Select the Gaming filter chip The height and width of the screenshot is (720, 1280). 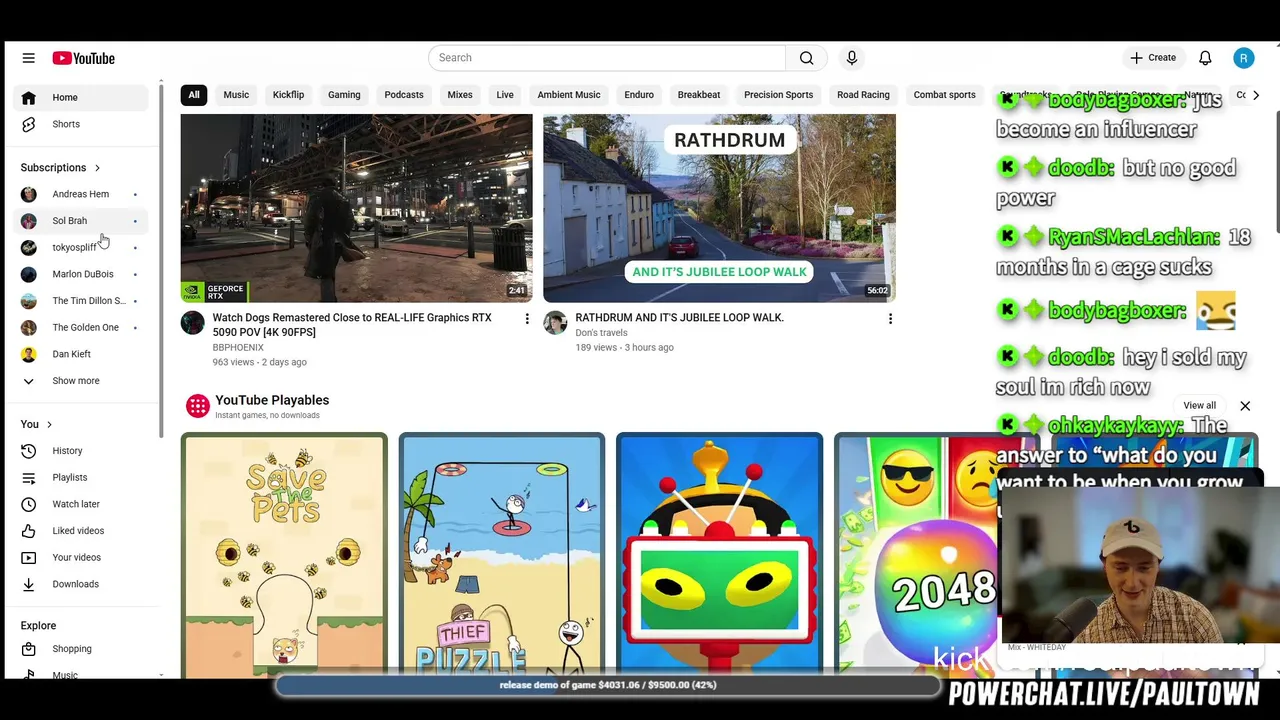pos(344,95)
